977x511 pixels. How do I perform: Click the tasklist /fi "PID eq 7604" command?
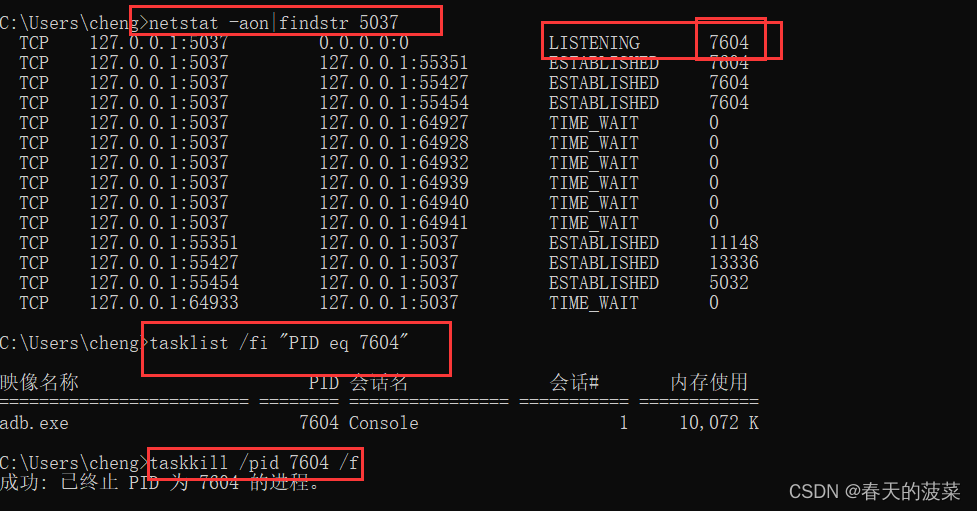pos(279,343)
